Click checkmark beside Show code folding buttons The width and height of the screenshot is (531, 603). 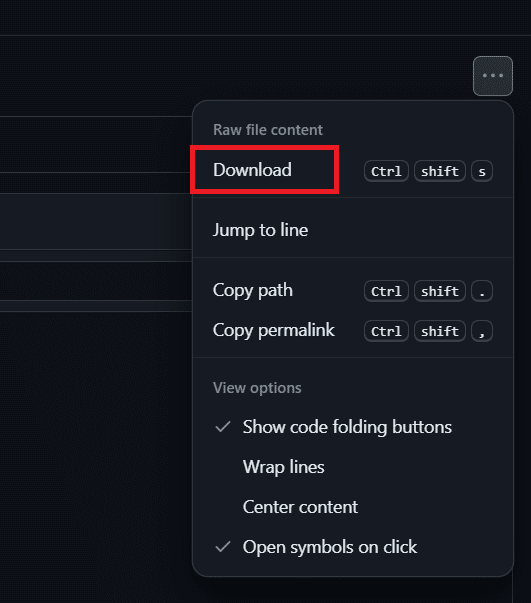pos(223,427)
